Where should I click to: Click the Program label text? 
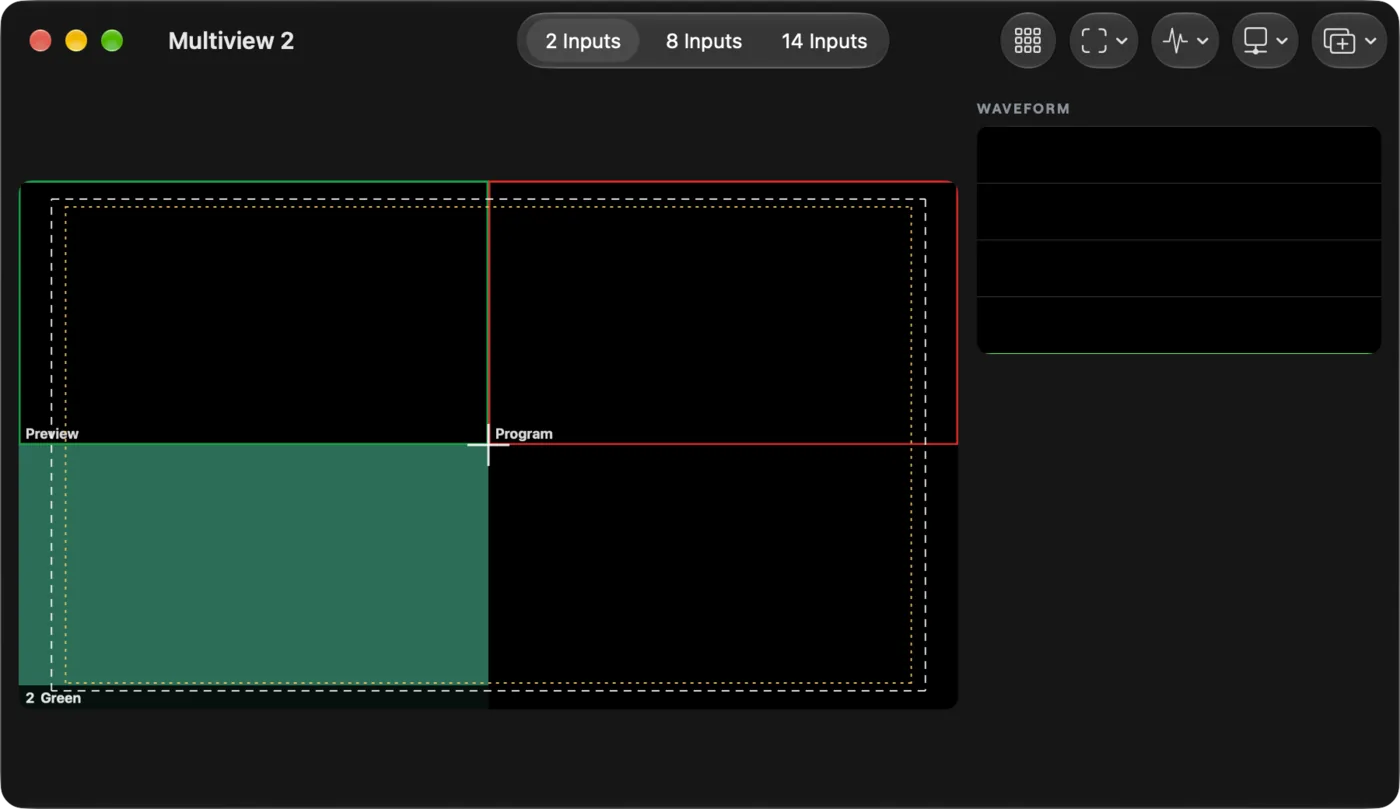(x=524, y=434)
